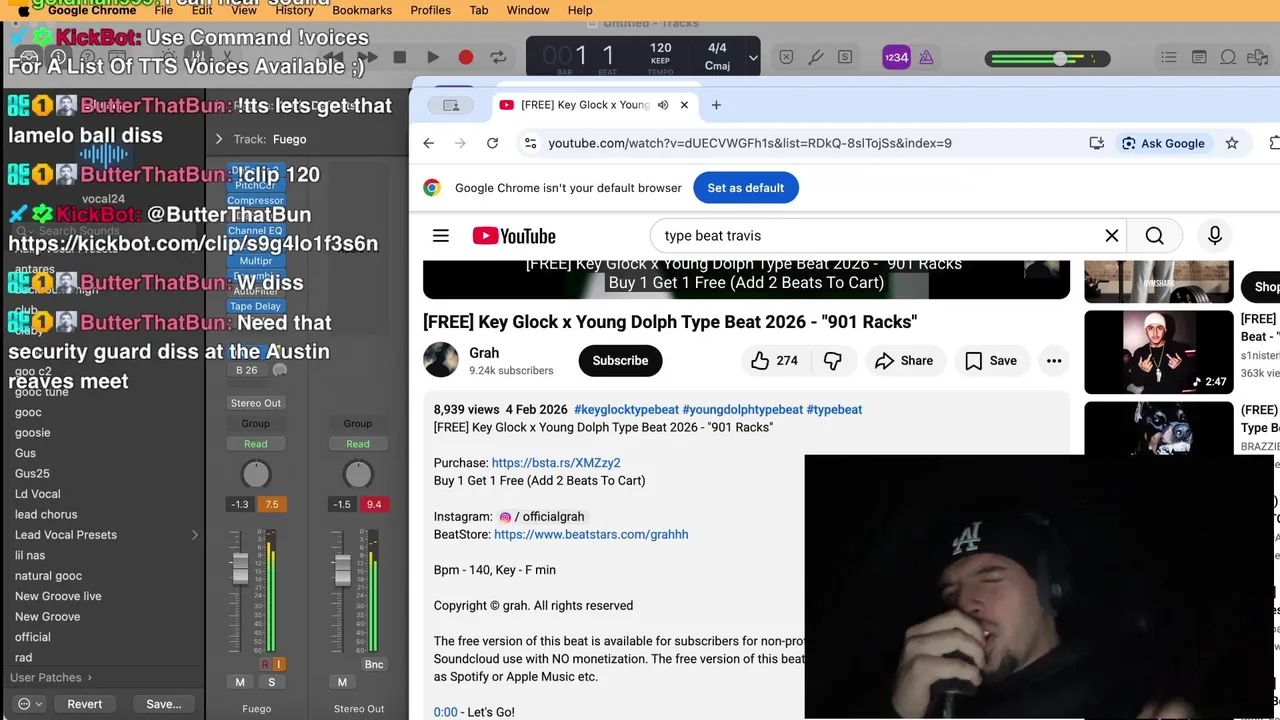Click the Bnc bounce button

point(374,664)
